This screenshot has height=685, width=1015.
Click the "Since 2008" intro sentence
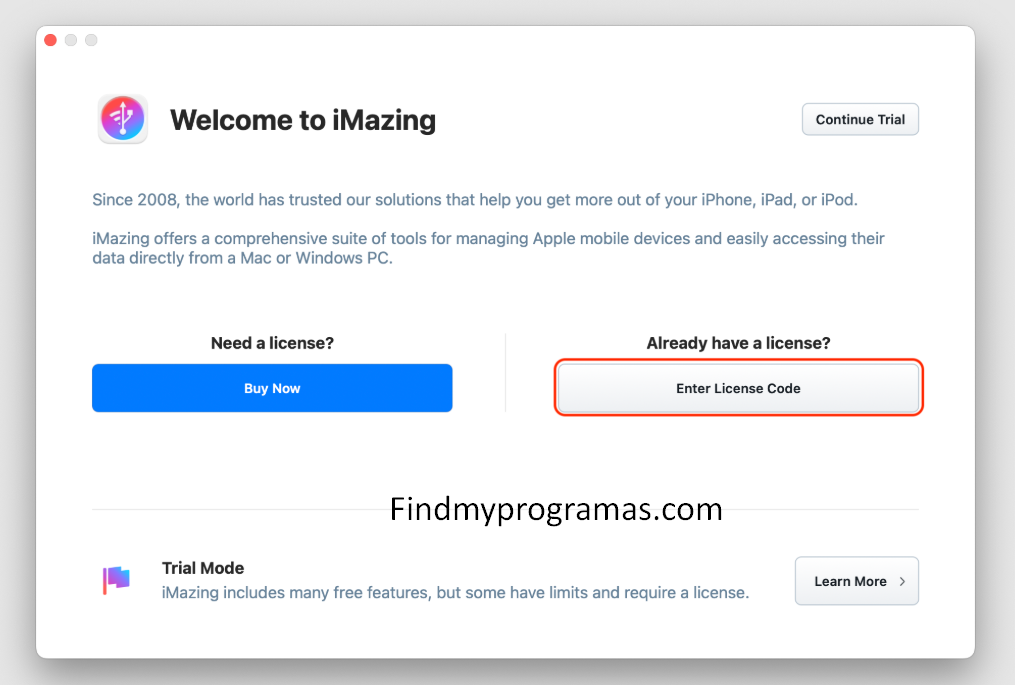[x=475, y=200]
